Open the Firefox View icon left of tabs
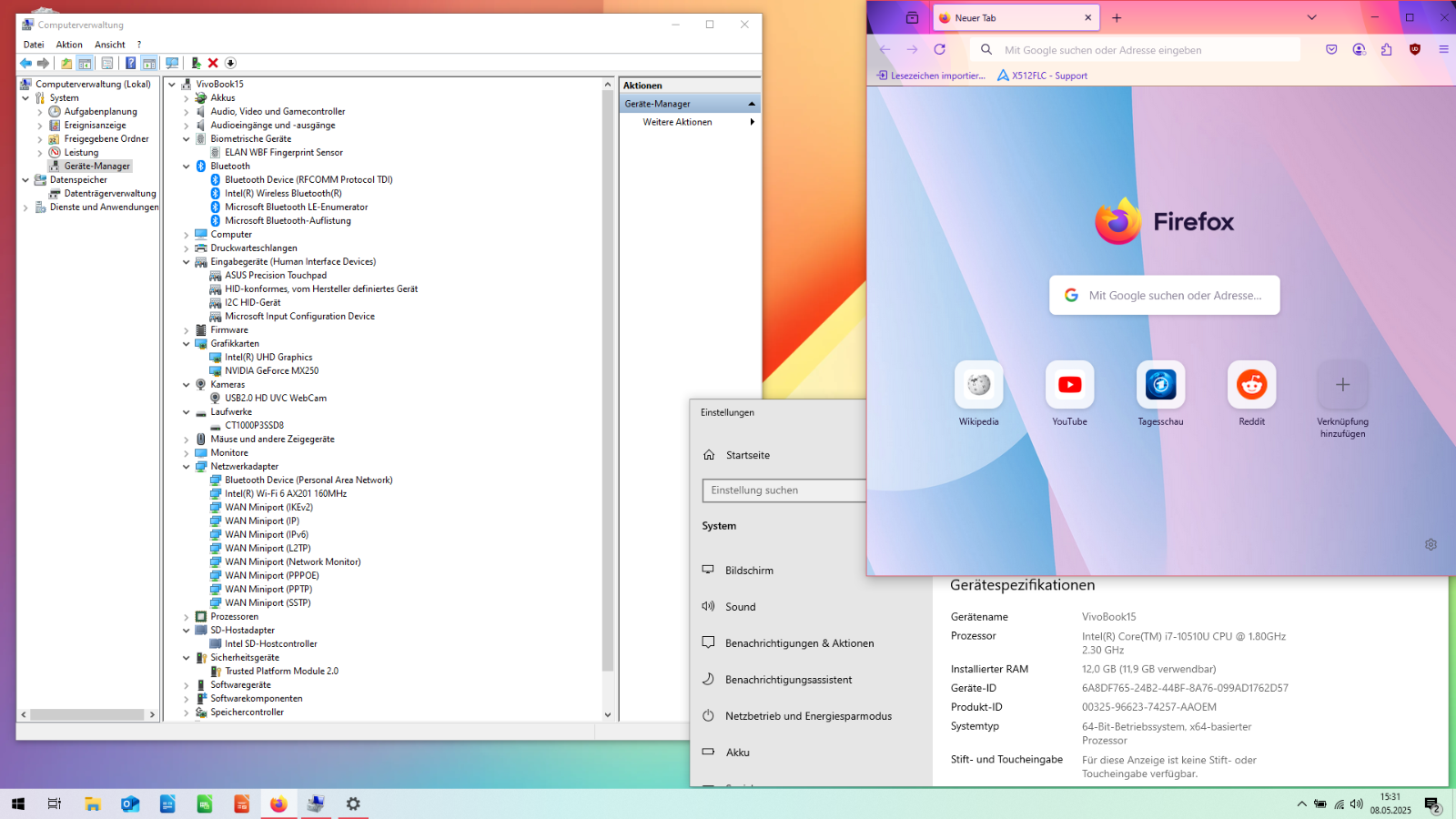1456x819 pixels. (x=912, y=17)
